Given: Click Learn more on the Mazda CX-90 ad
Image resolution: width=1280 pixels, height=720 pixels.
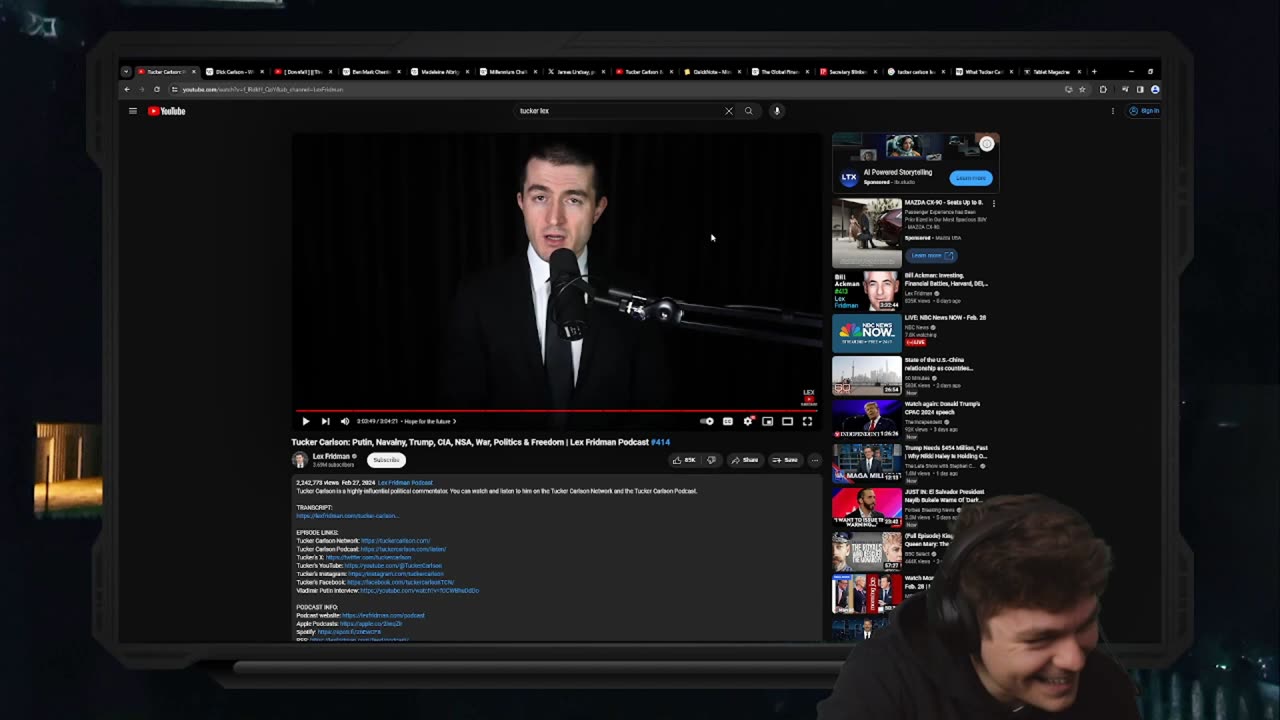Looking at the screenshot, I should [x=932, y=255].
